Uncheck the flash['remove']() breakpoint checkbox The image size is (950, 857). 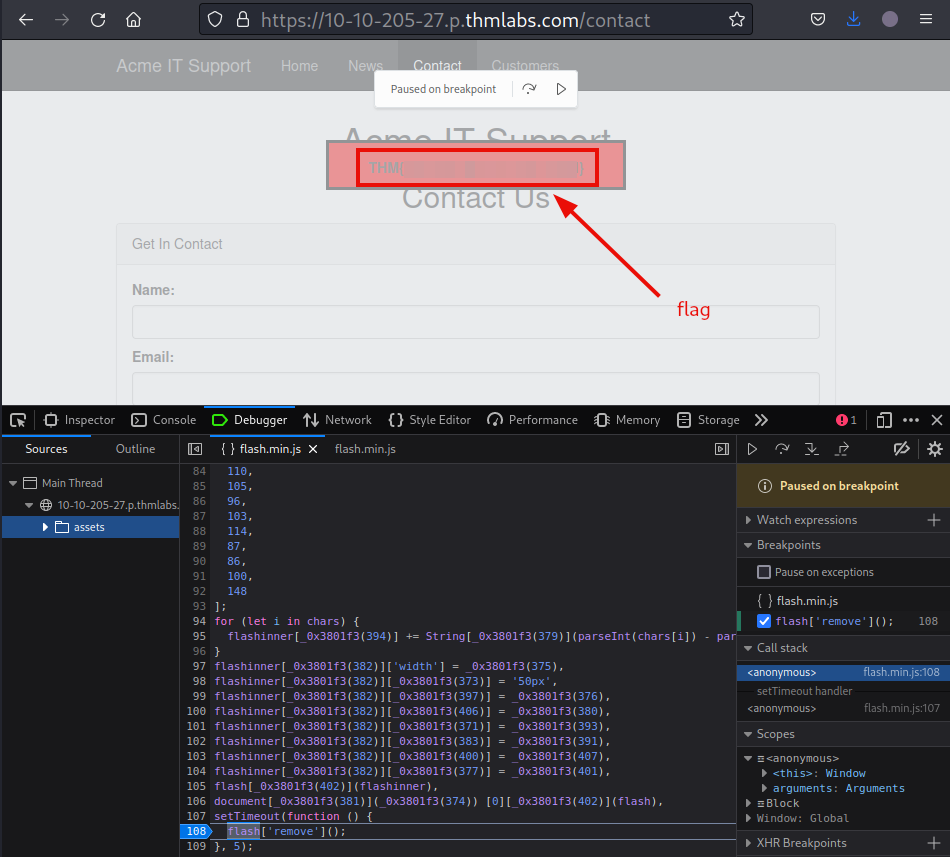[764, 621]
